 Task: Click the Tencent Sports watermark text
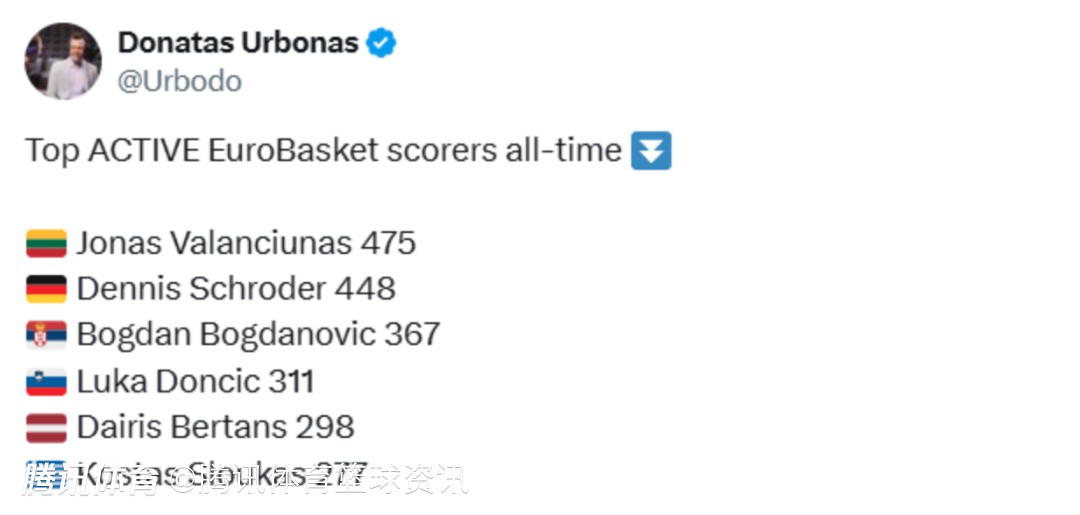click(245, 480)
